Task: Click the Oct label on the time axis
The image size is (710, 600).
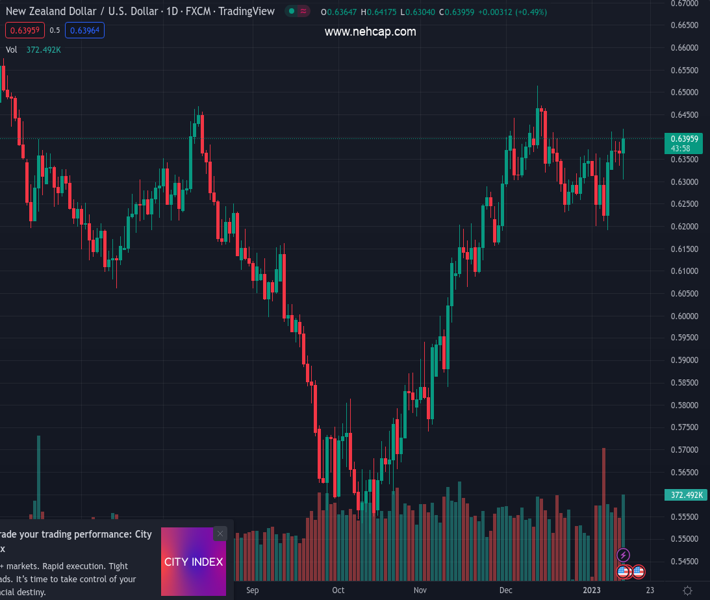Action: 338,591
